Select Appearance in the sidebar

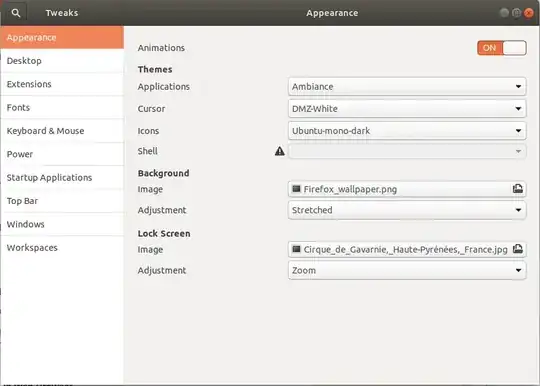point(62,37)
